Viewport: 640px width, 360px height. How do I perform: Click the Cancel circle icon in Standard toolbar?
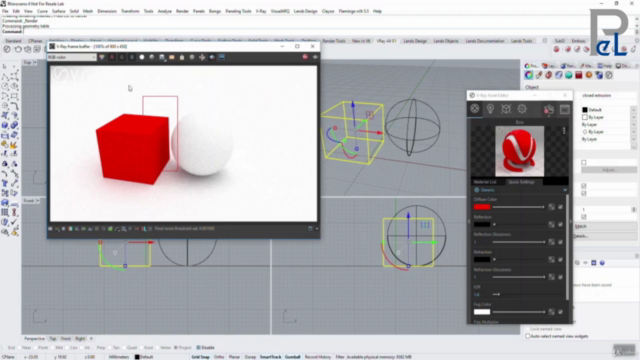pos(7,49)
